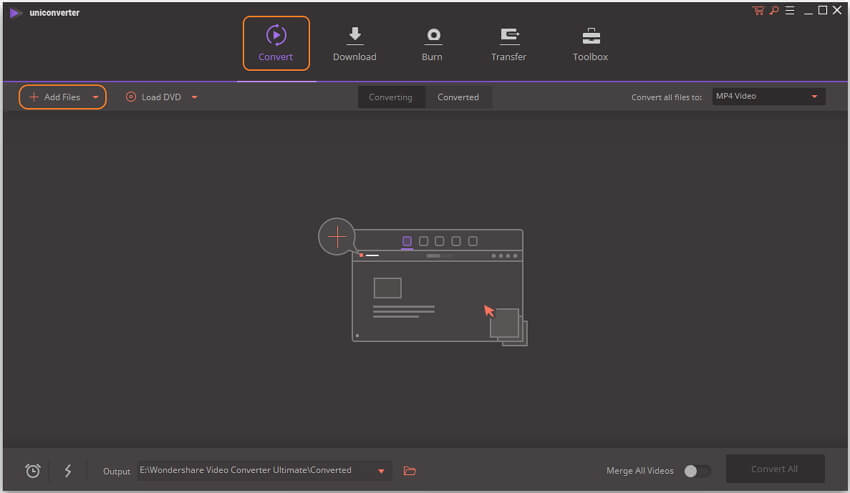Click the big plus add-file circle

point(337,236)
